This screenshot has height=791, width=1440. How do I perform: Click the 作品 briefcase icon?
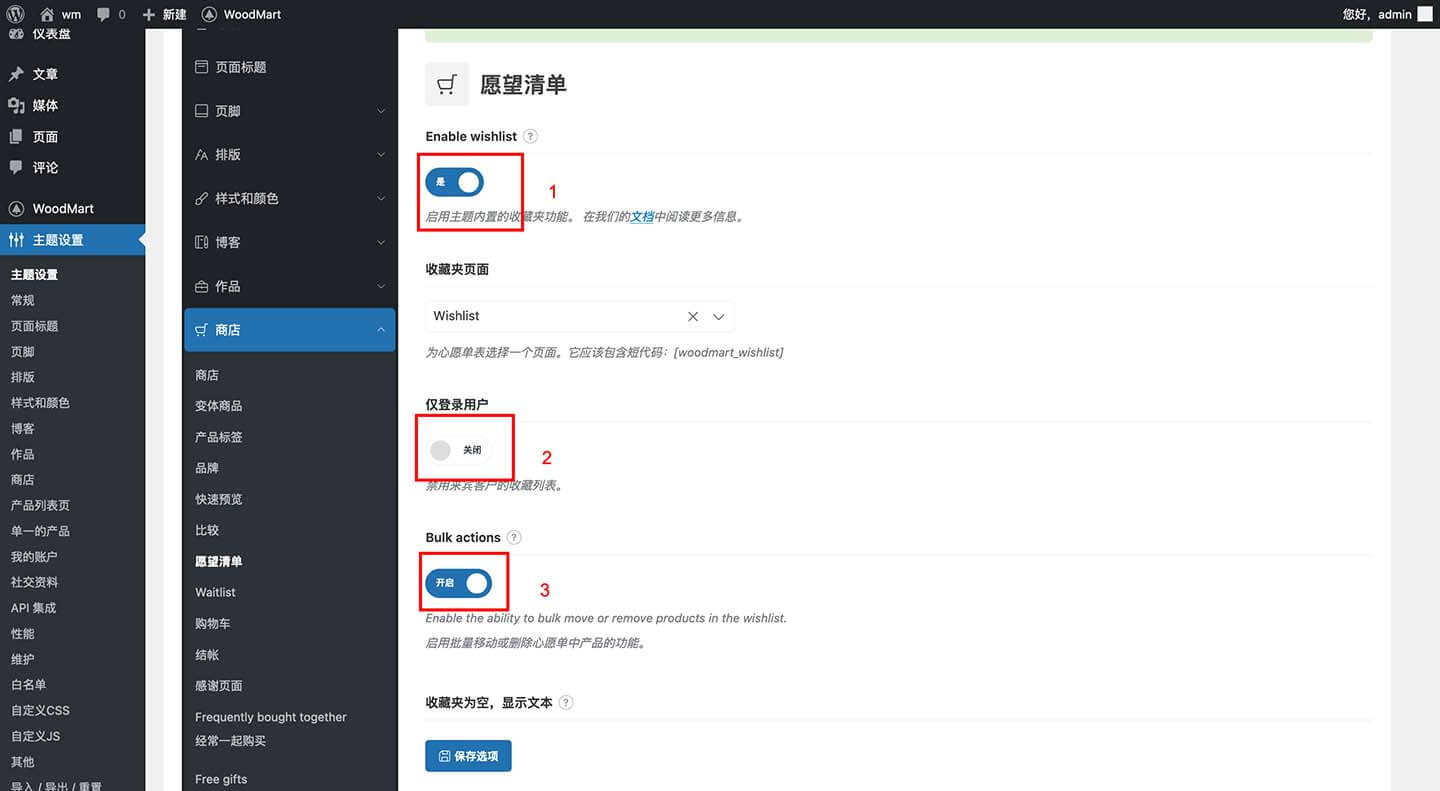pyautogui.click(x=201, y=286)
